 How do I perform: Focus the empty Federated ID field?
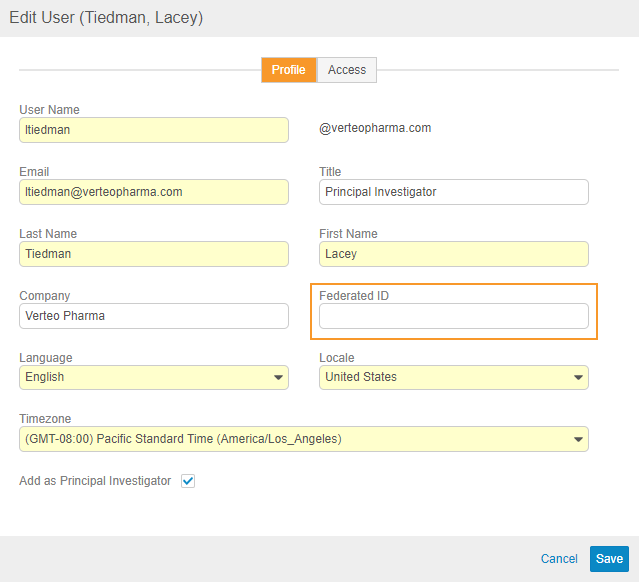[453, 316]
